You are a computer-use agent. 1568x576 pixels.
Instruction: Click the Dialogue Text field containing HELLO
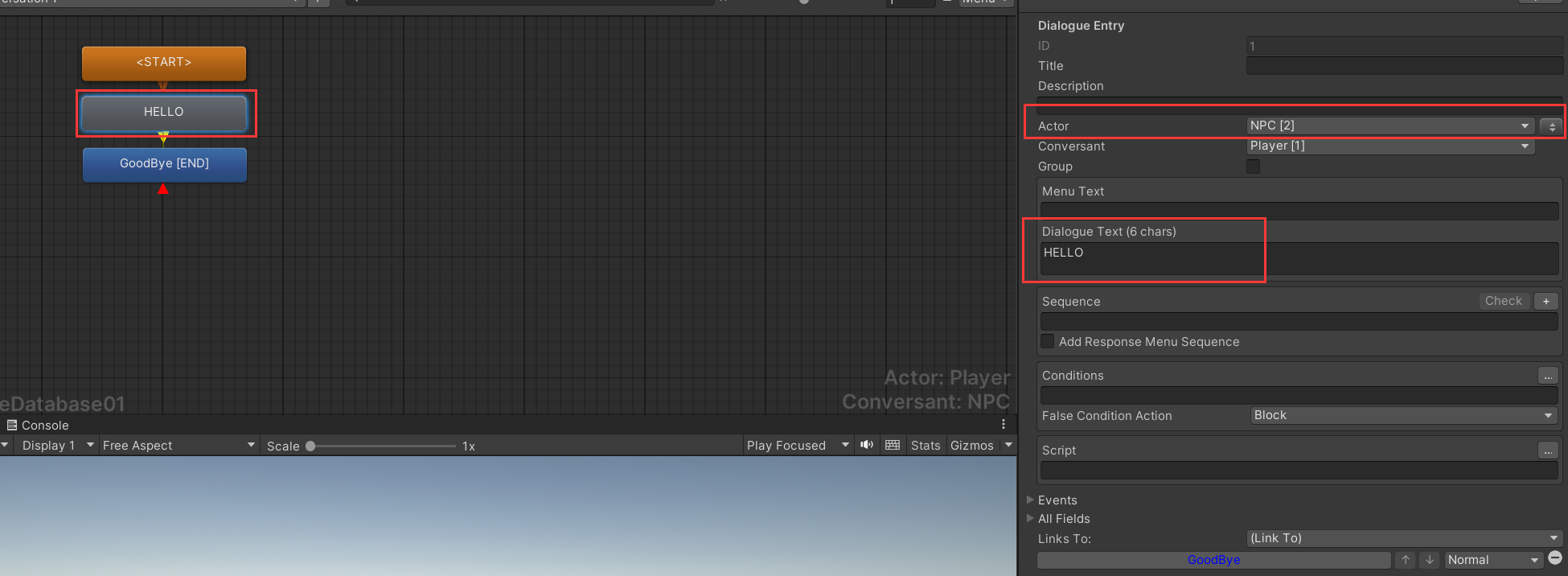[x=1299, y=258]
